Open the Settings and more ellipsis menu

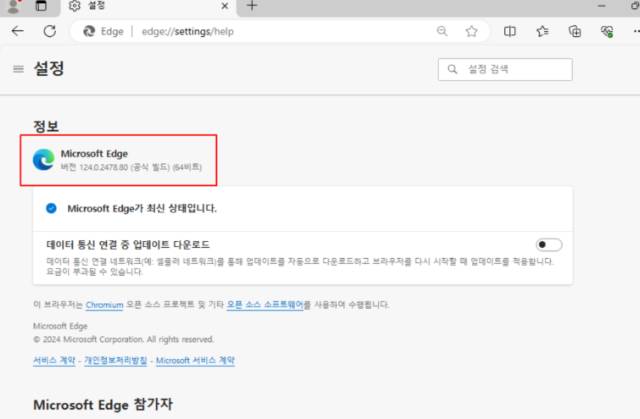click(x=636, y=31)
